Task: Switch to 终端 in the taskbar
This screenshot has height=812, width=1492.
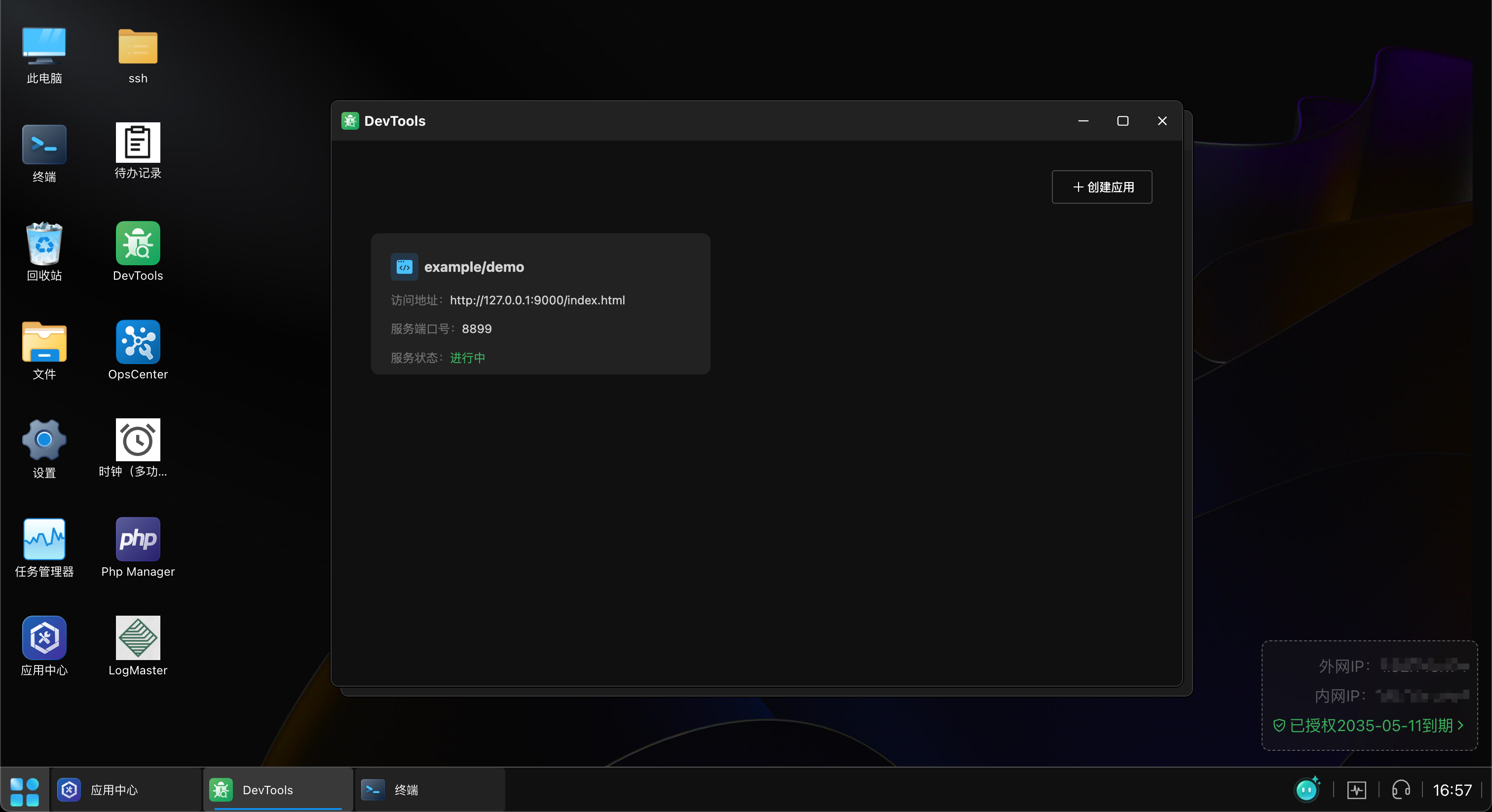Action: (x=430, y=790)
